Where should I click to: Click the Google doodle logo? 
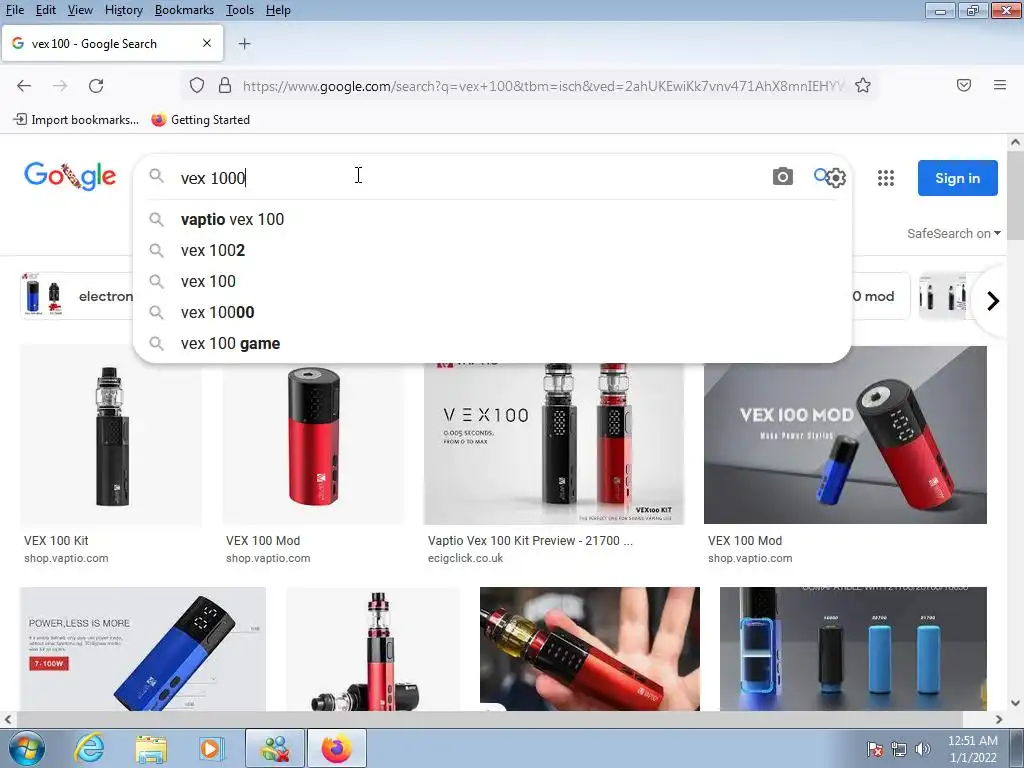[70, 176]
